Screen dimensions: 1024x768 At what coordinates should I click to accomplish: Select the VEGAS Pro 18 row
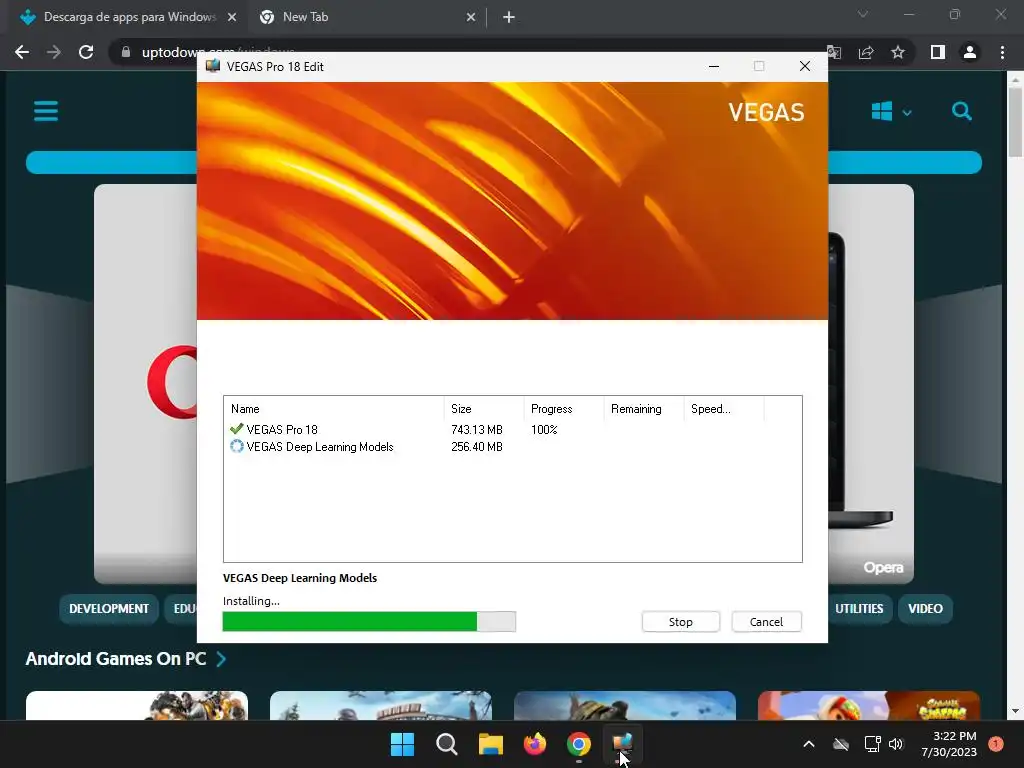point(513,430)
